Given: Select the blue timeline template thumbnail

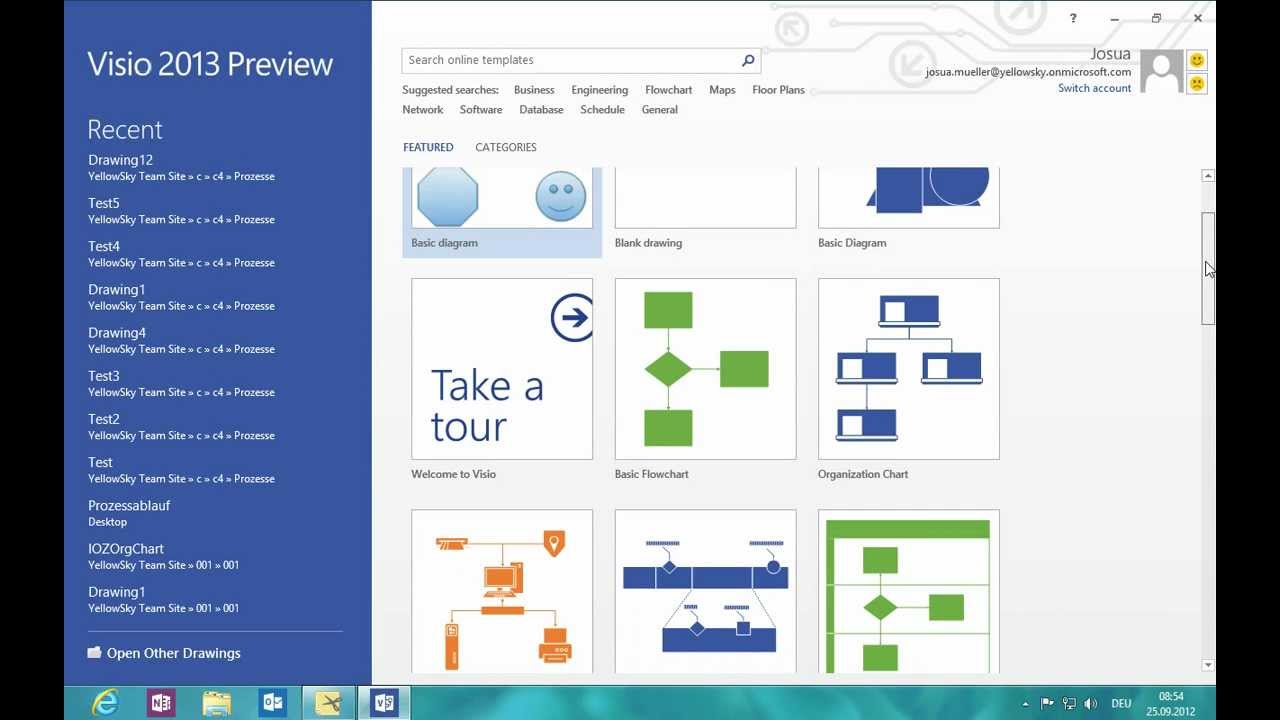Looking at the screenshot, I should pos(705,591).
